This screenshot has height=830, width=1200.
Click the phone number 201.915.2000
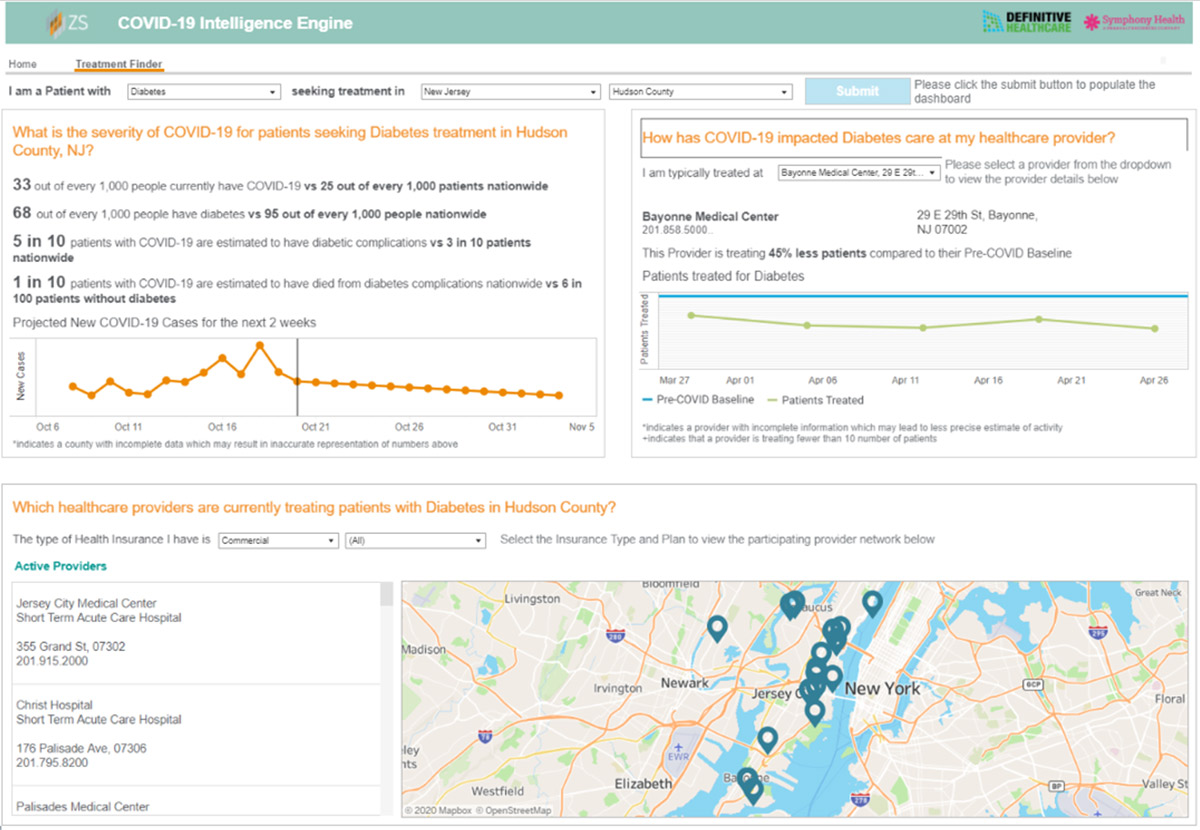[52, 661]
